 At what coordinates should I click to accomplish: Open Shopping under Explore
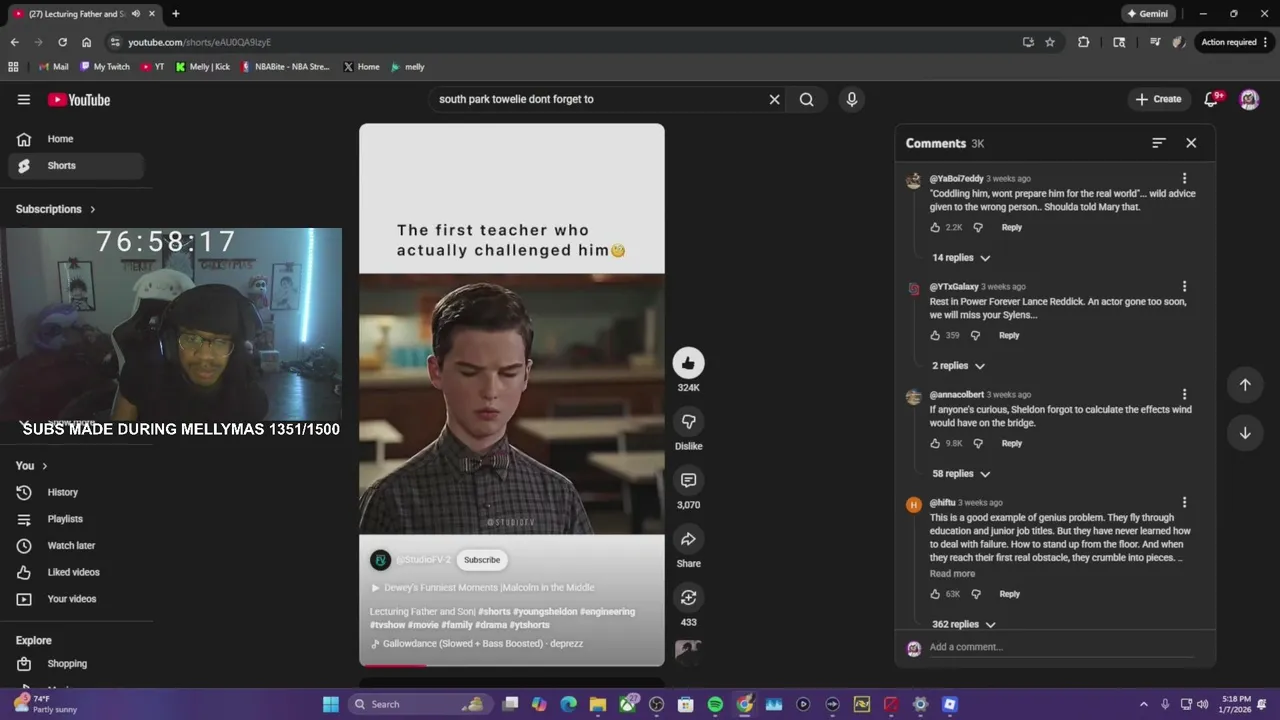tap(76, 663)
